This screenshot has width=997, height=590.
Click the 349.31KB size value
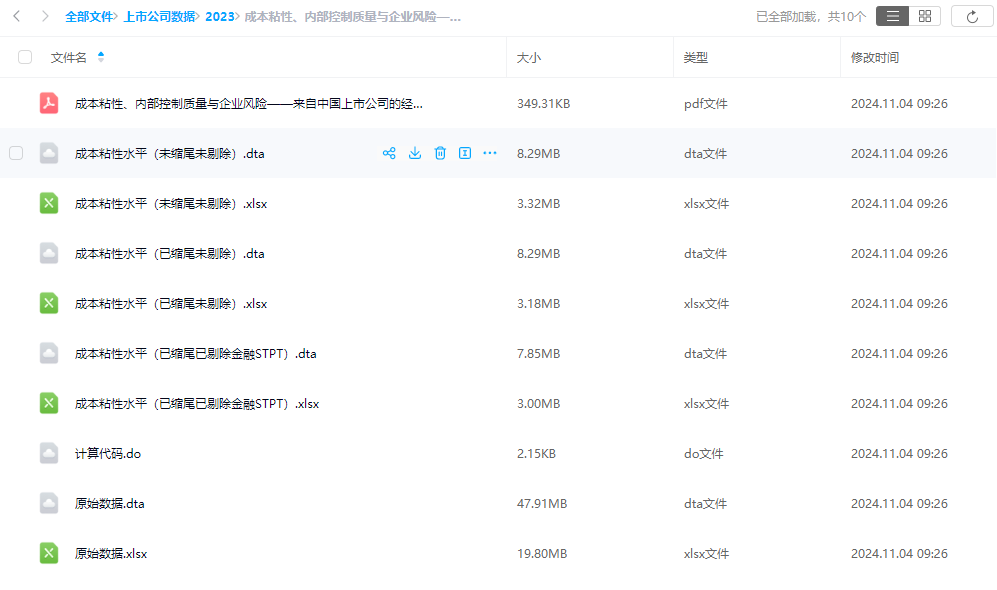[544, 104]
